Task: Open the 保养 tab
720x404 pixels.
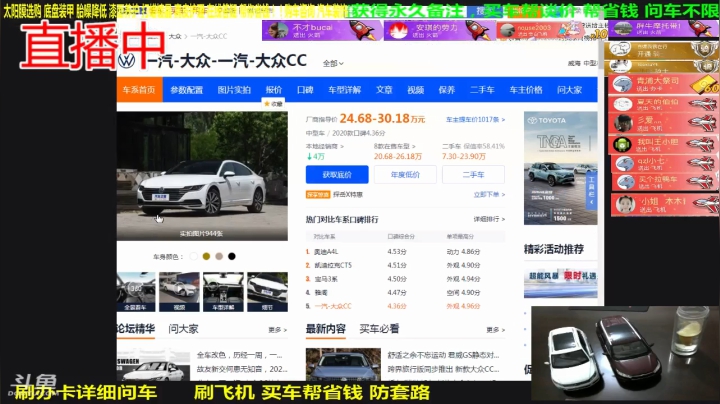Action: (446, 90)
